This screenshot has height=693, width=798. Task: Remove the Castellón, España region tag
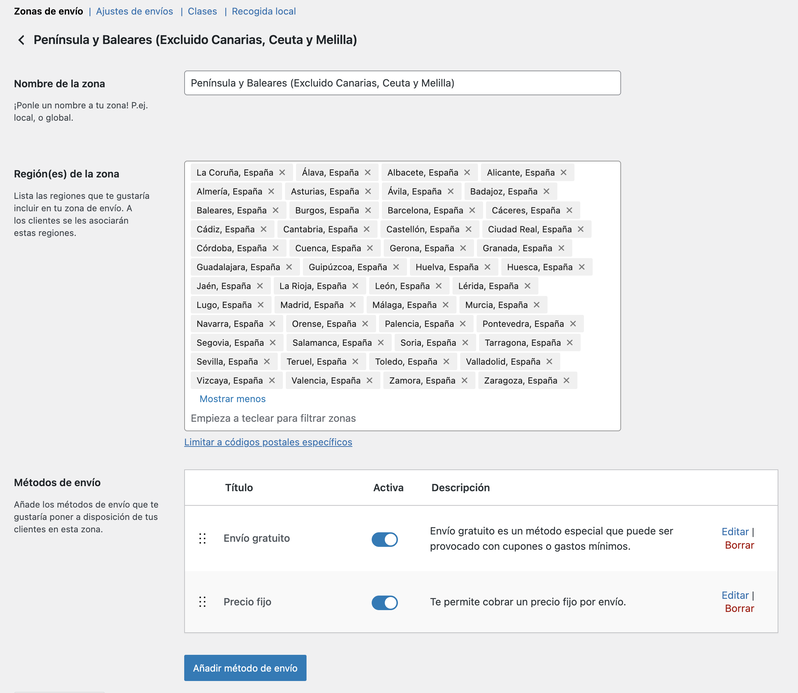pos(468,229)
